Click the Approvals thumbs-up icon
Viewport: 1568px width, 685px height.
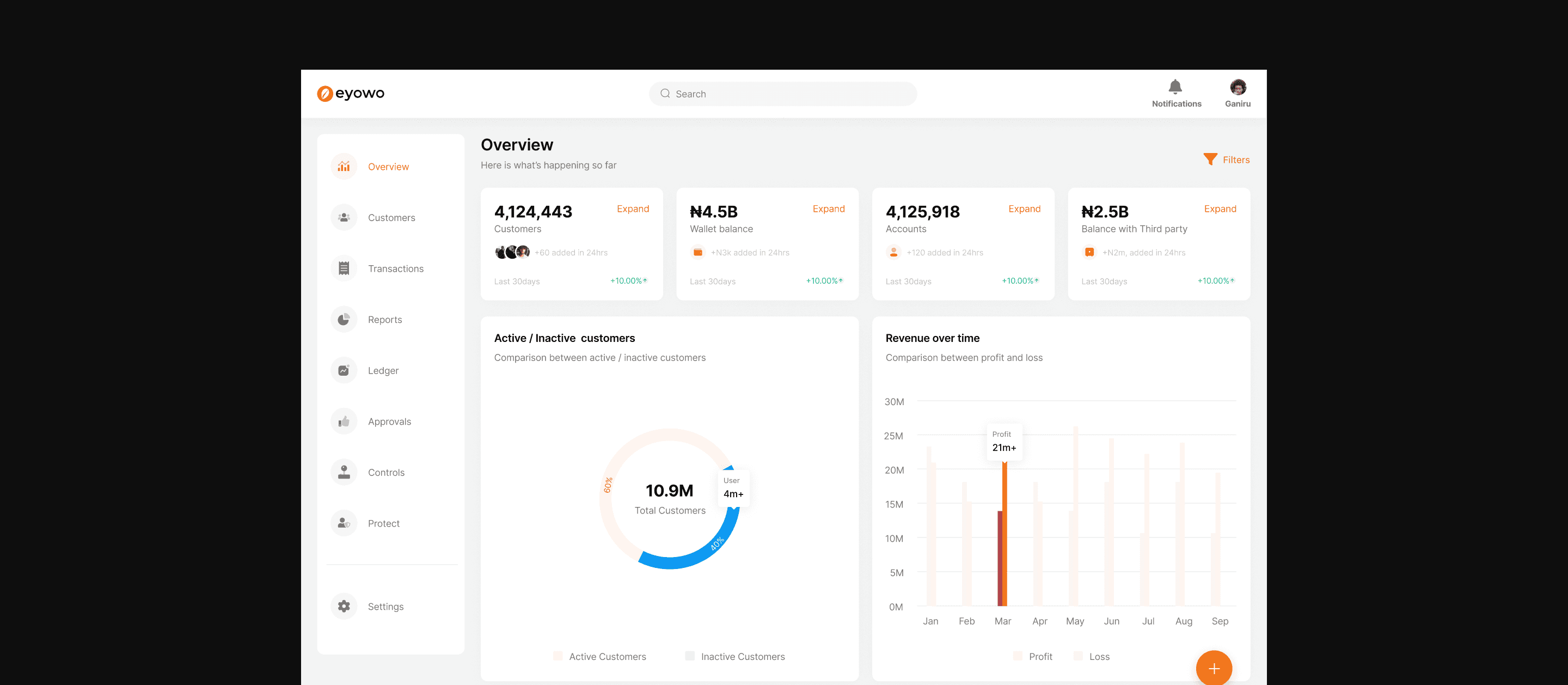click(x=344, y=421)
